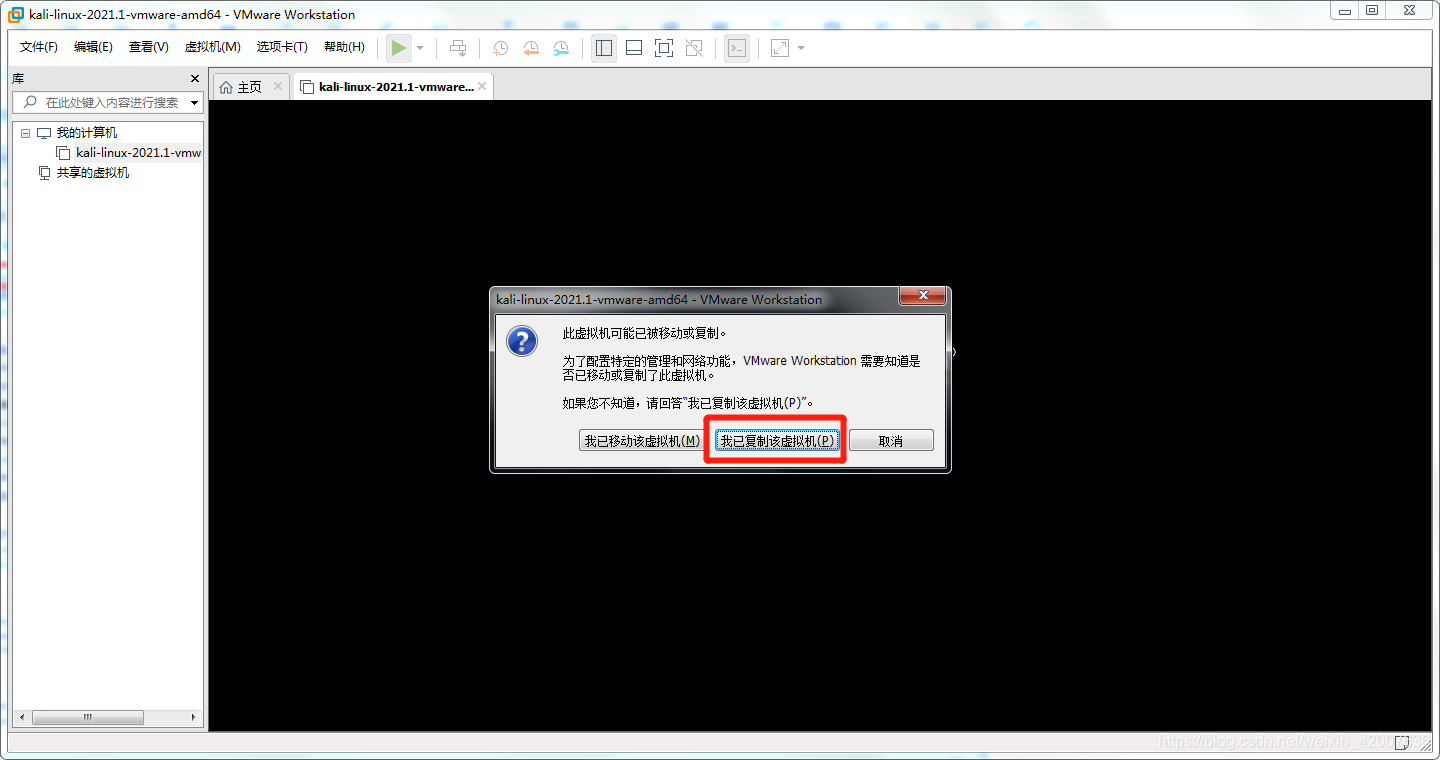Viewport: 1440px width, 760px height.
Task: Click the VM icon beside kali-linux-2021.1-vmw
Action: 63,153
